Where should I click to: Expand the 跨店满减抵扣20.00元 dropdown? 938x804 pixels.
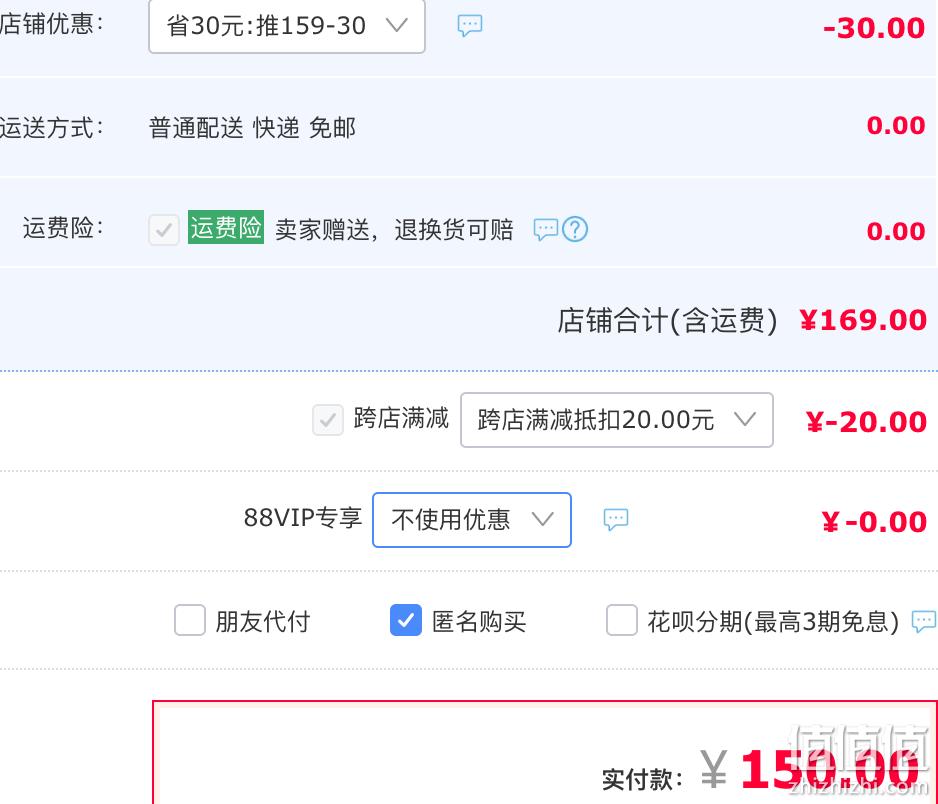pyautogui.click(x=617, y=419)
